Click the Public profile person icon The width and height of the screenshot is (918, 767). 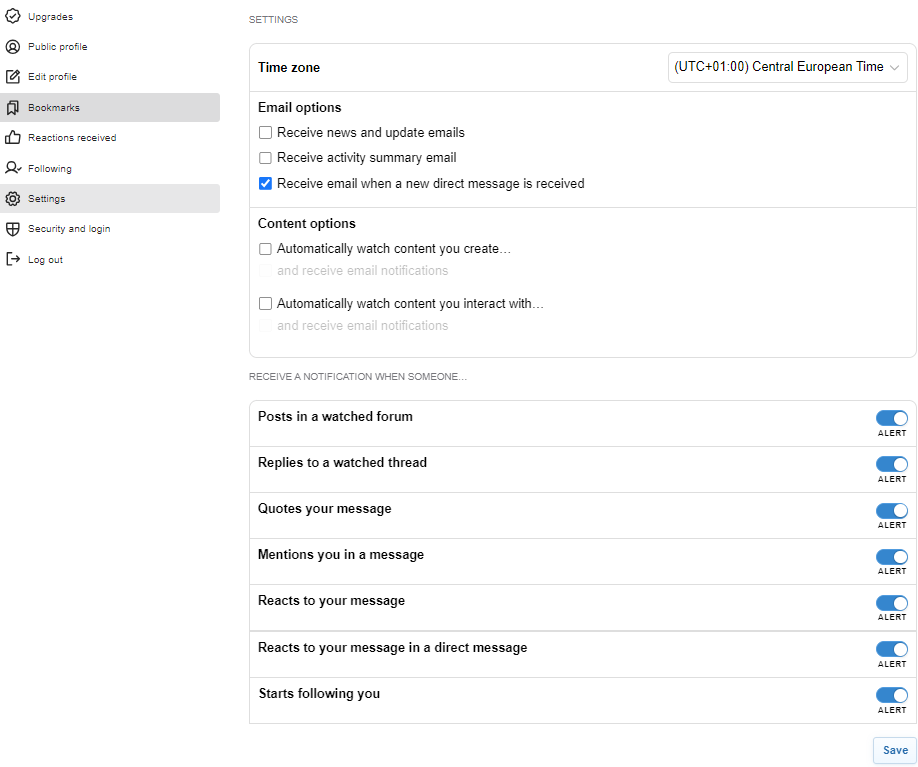(x=12, y=47)
